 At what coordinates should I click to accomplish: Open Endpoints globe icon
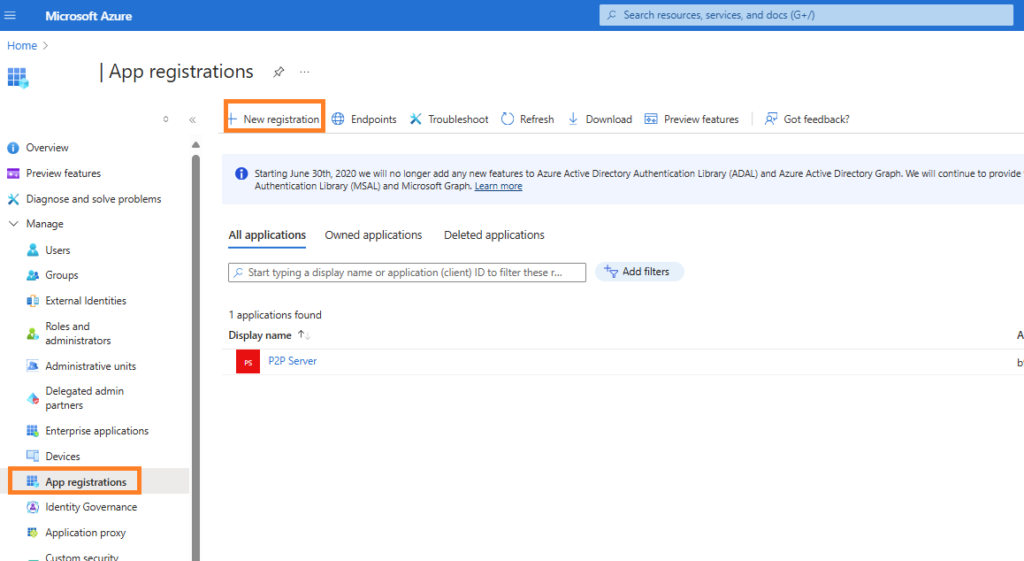[338, 119]
